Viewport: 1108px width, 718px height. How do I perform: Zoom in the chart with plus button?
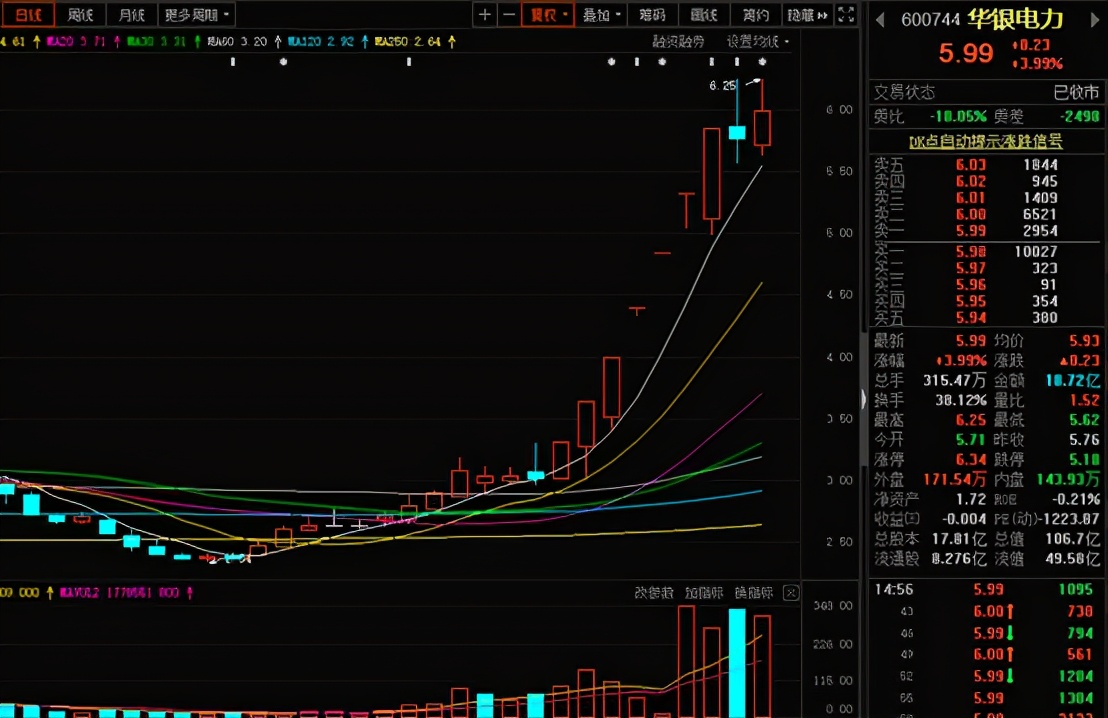pyautogui.click(x=485, y=14)
